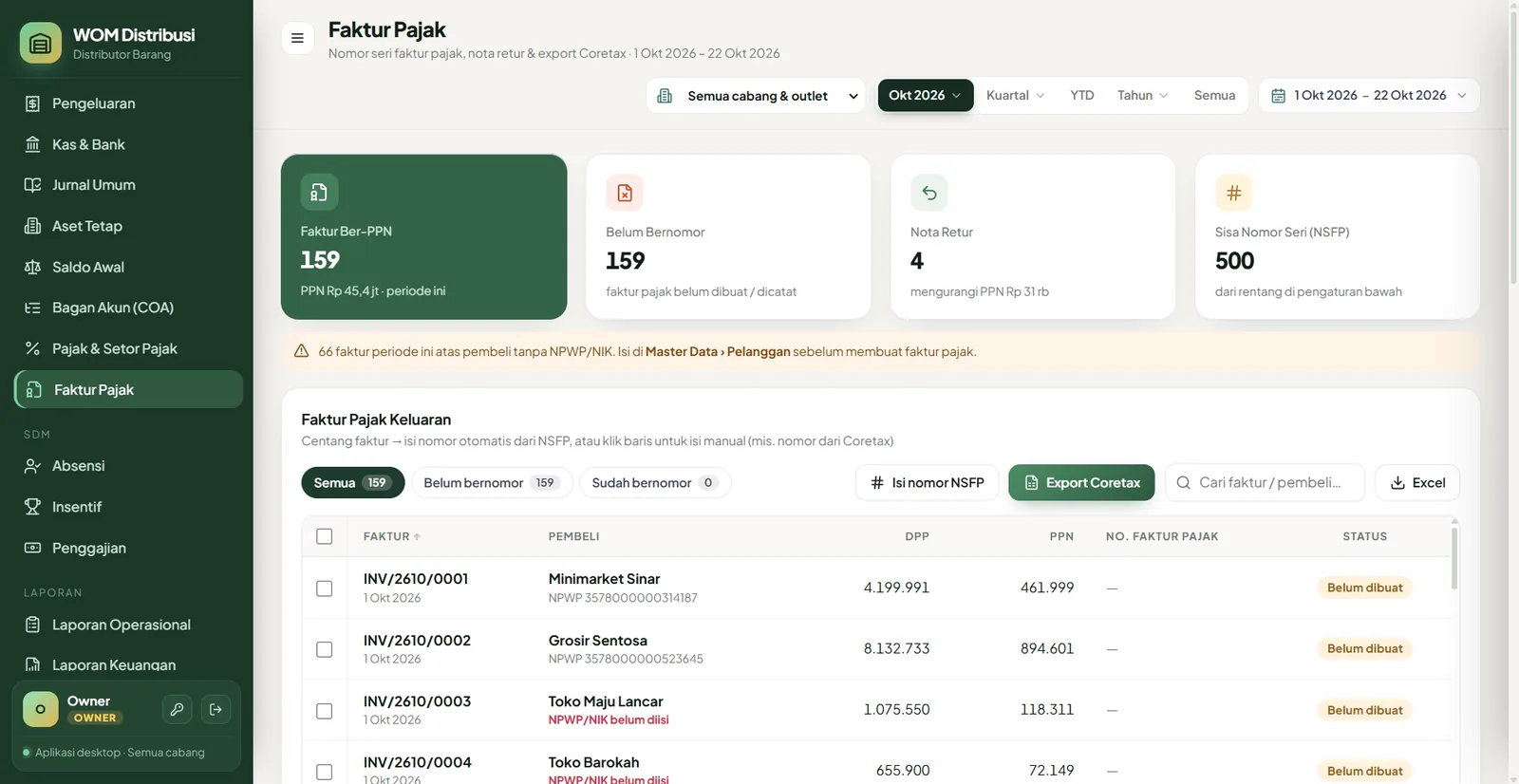This screenshot has width=1519, height=784.
Task: Switch to the YTD period tab
Action: 1082,95
